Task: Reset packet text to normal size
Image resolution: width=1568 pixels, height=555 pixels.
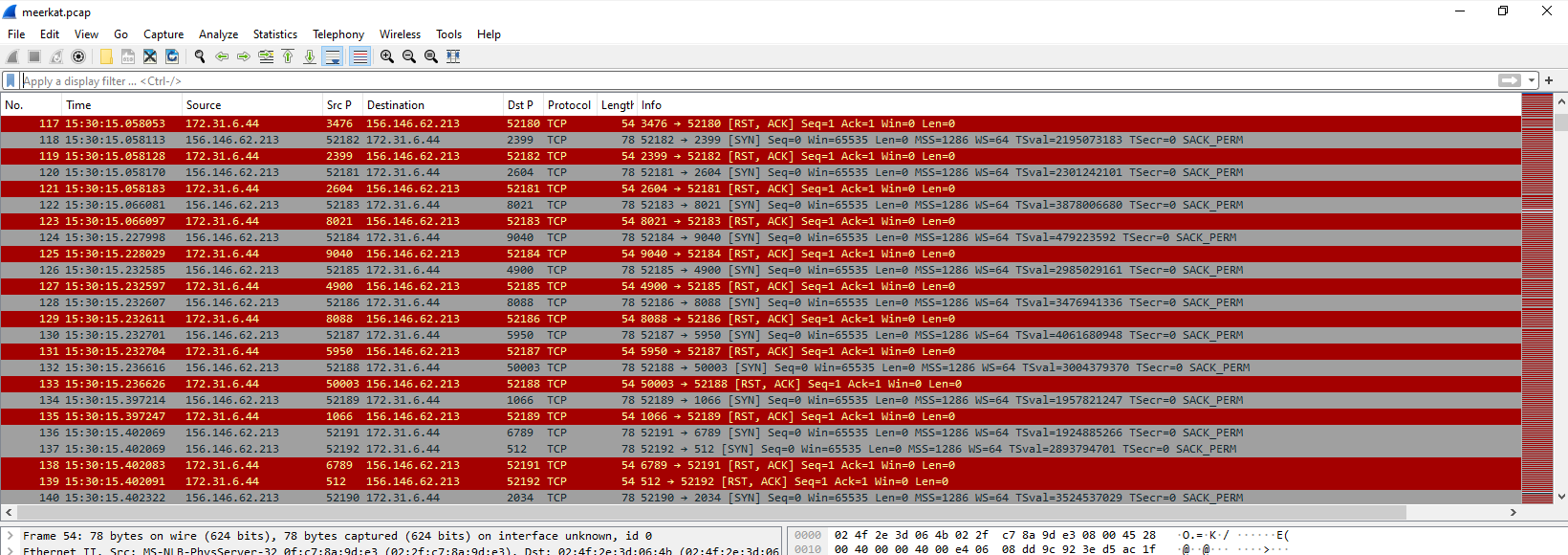Action: click(431, 56)
